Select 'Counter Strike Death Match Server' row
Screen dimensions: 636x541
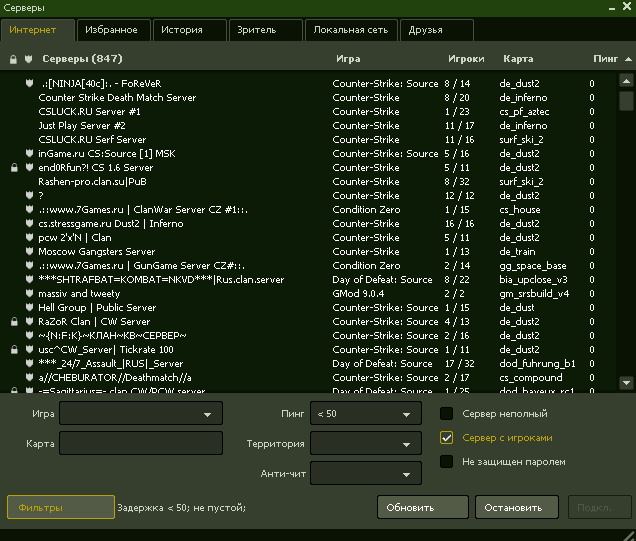(308, 97)
